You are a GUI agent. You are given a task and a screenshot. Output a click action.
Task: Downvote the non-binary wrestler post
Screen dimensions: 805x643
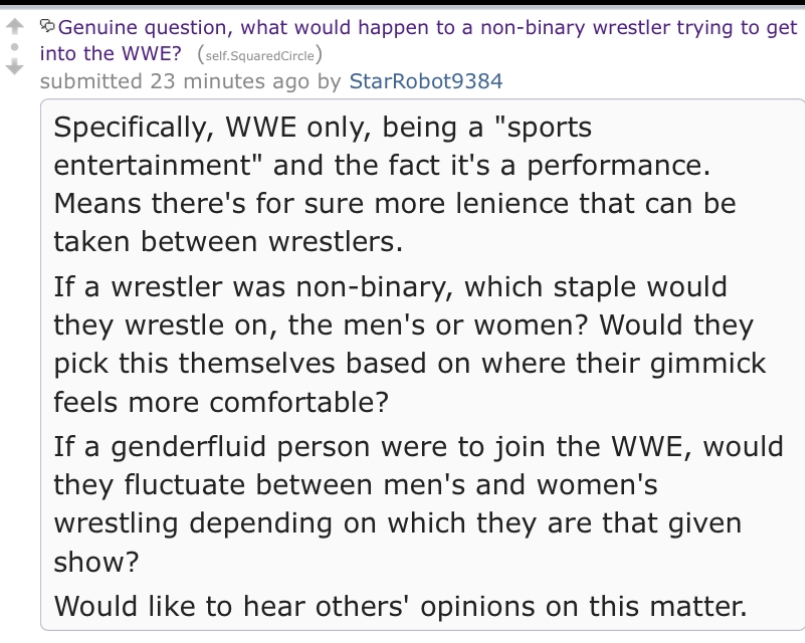[x=15, y=67]
